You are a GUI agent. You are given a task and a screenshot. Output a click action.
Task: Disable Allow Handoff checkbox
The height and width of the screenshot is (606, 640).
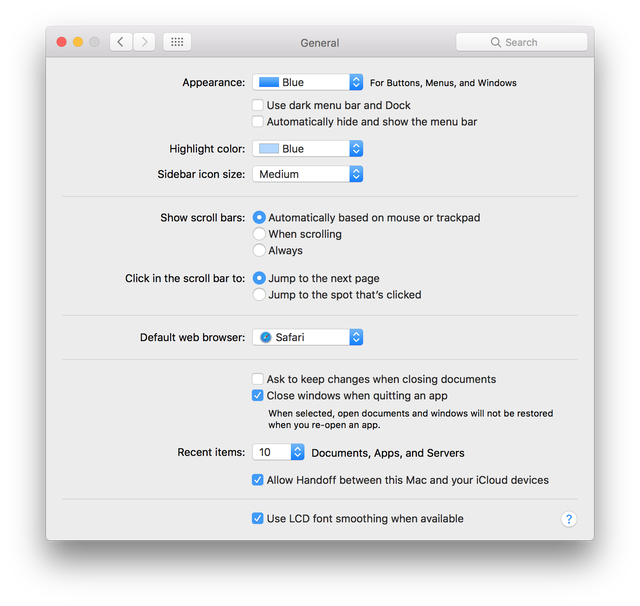tap(258, 480)
